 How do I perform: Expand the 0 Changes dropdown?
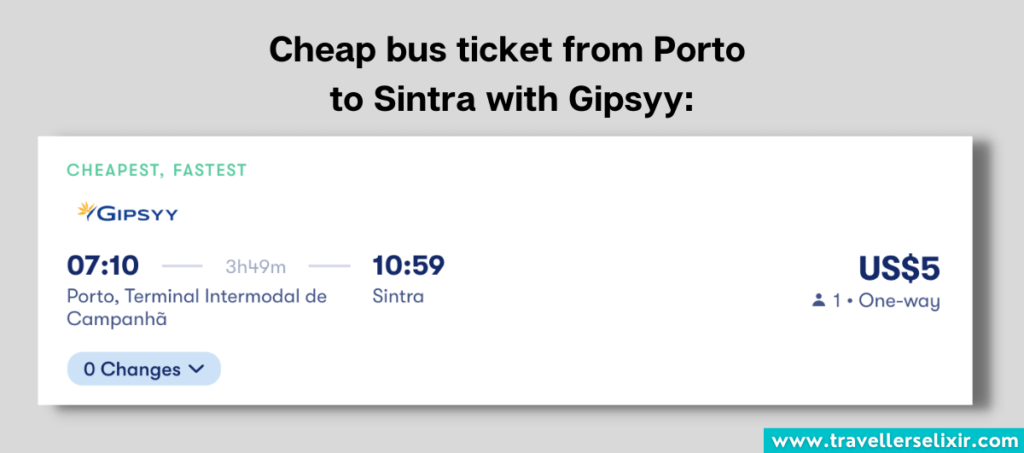[x=143, y=369]
